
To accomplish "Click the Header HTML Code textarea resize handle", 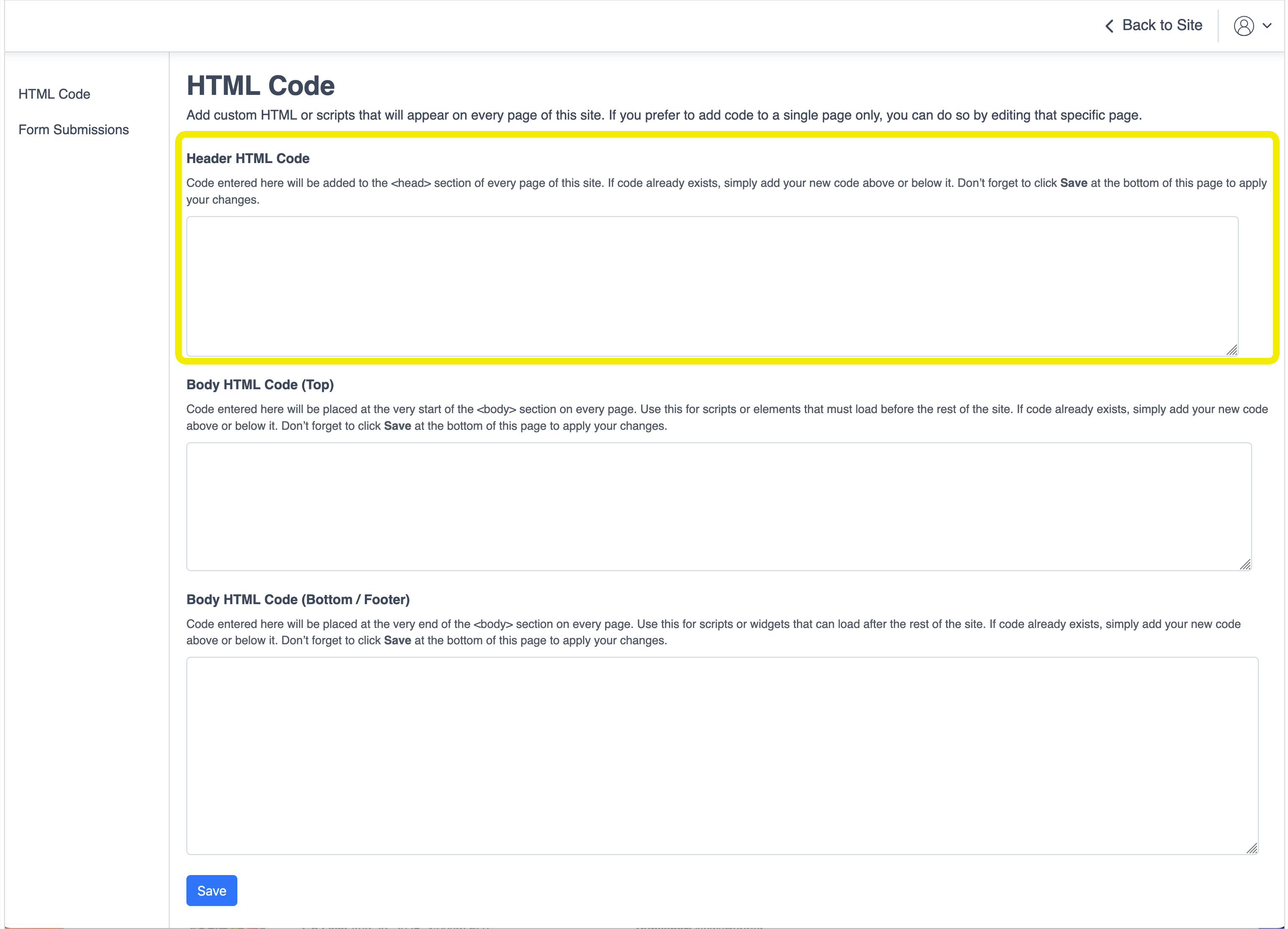I will click(1232, 350).
